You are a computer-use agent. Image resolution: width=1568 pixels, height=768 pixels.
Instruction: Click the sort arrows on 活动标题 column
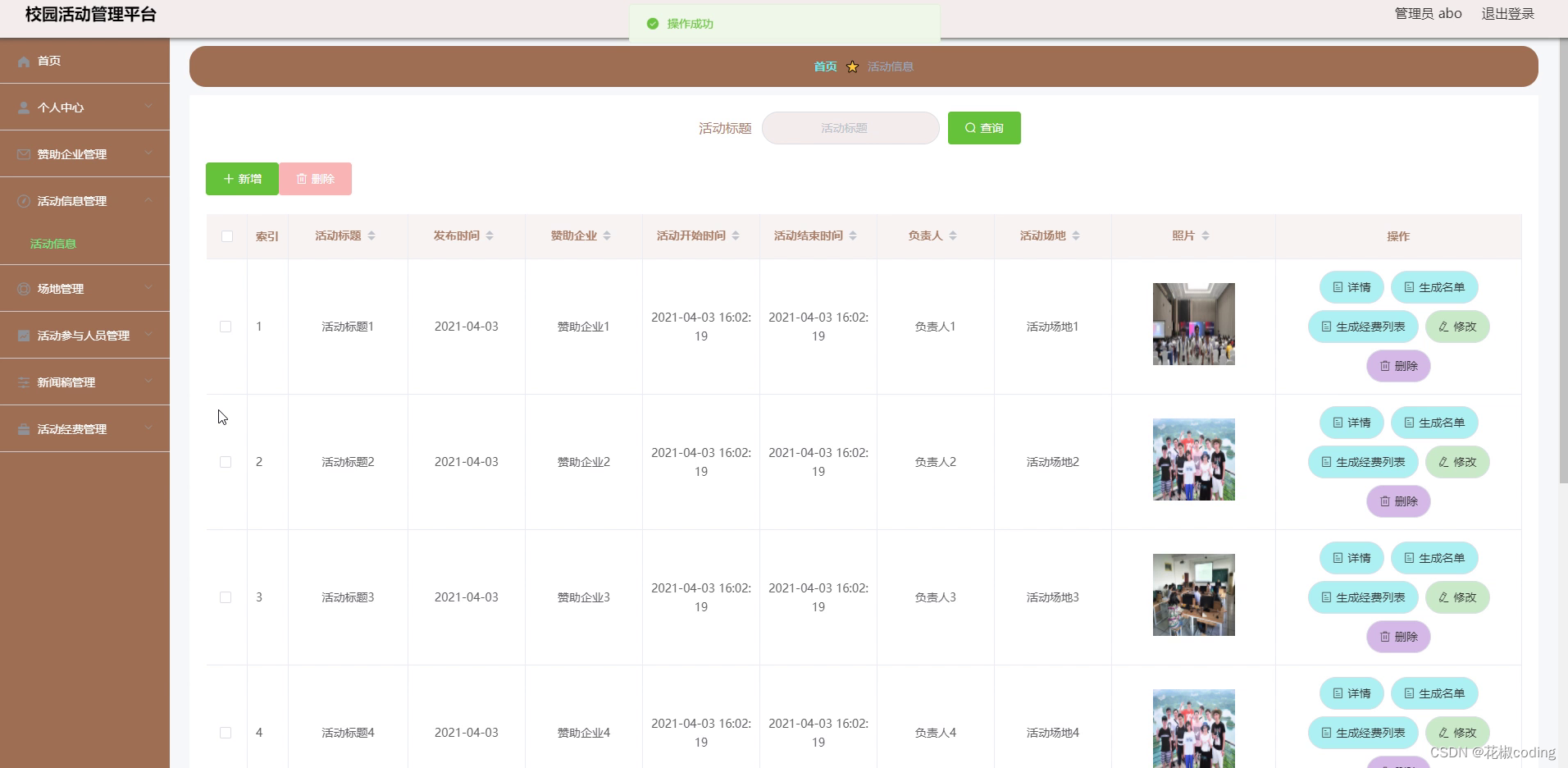(371, 236)
